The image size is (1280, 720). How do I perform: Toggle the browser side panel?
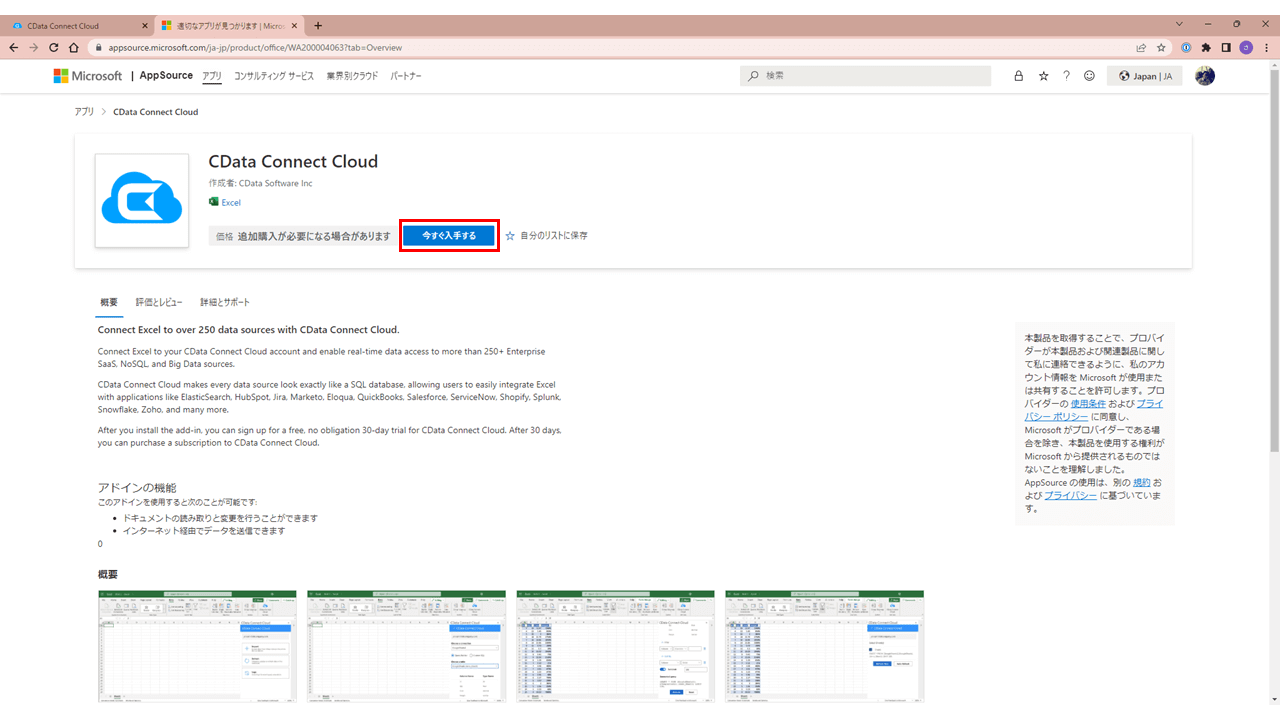pyautogui.click(x=1226, y=47)
